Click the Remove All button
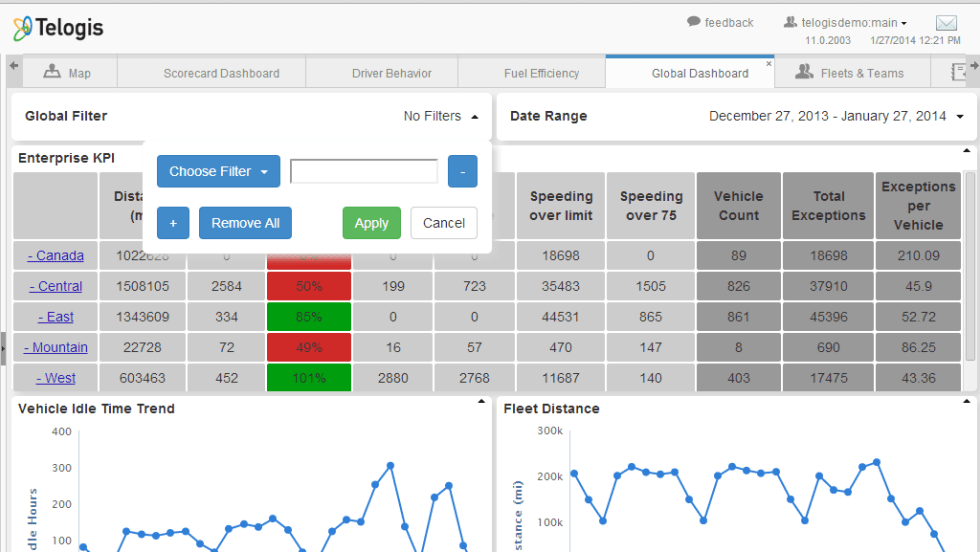Viewport: 980px width, 552px height. tap(245, 223)
